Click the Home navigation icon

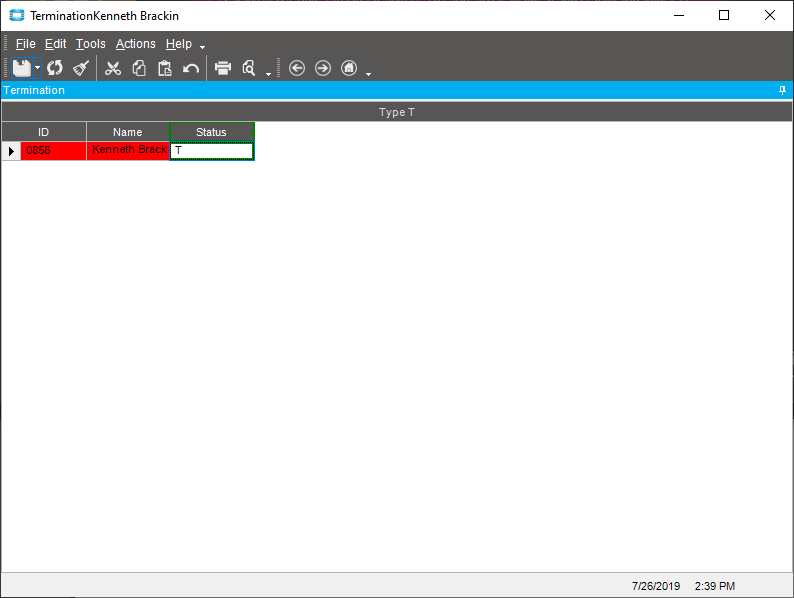point(349,68)
